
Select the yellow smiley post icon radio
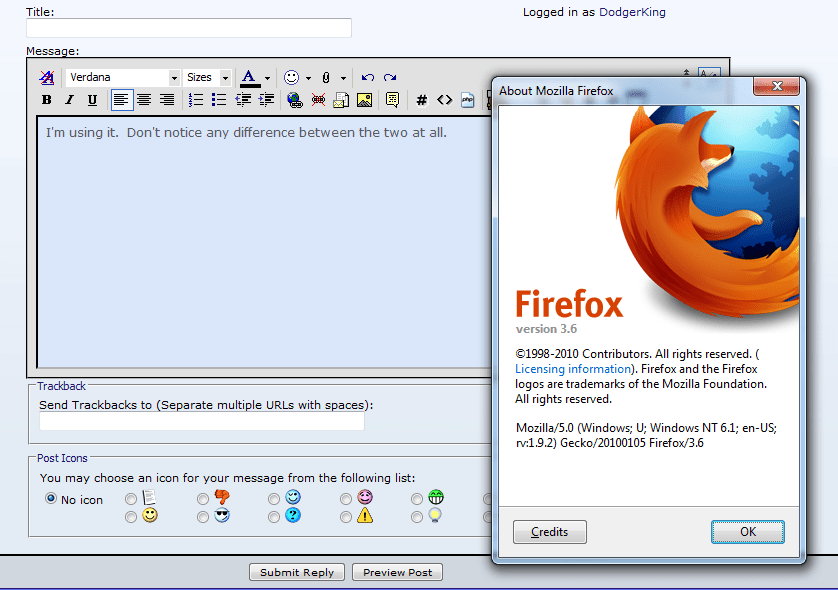(x=131, y=517)
